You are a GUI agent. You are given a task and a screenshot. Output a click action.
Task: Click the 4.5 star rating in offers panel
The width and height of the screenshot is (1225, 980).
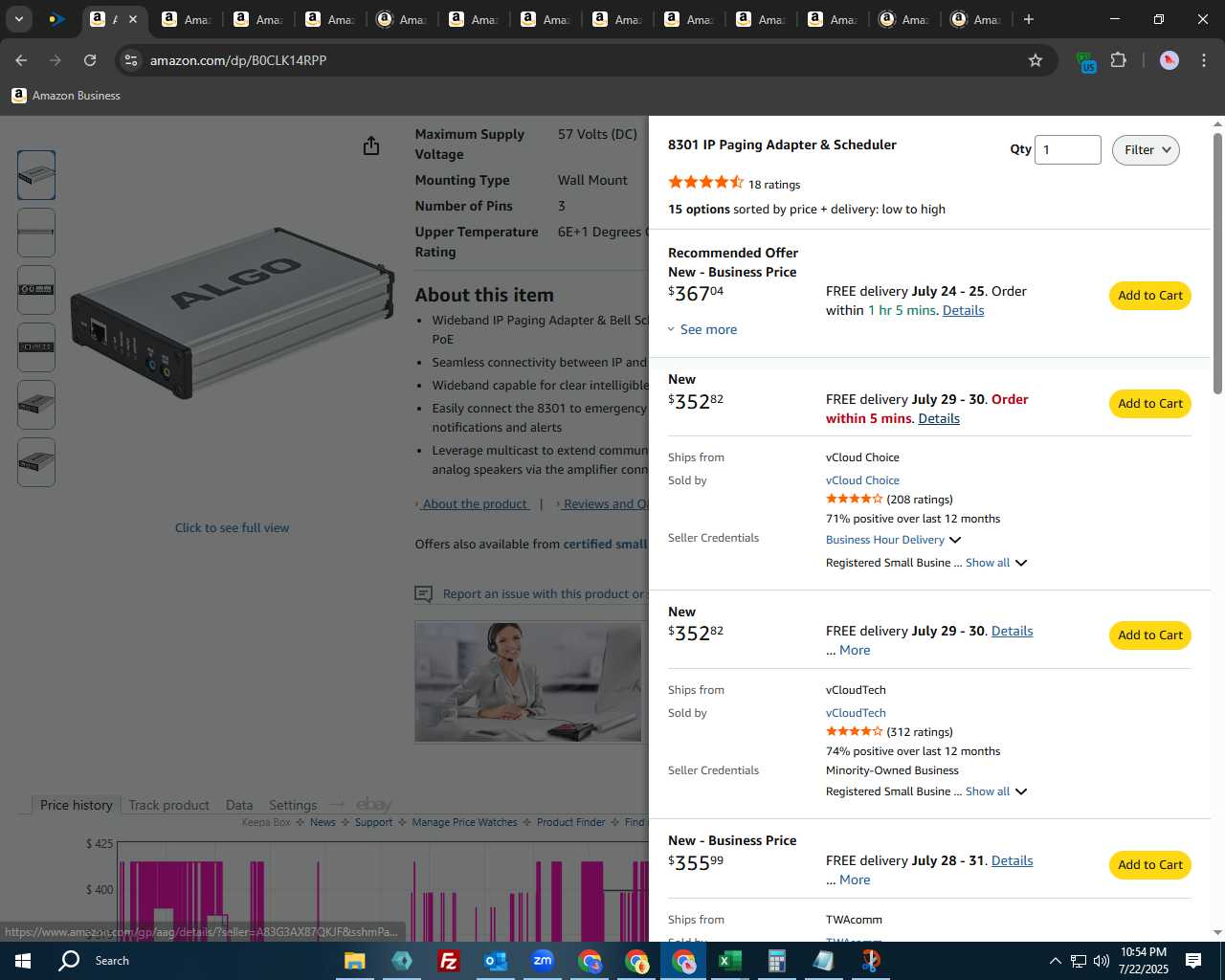click(705, 183)
